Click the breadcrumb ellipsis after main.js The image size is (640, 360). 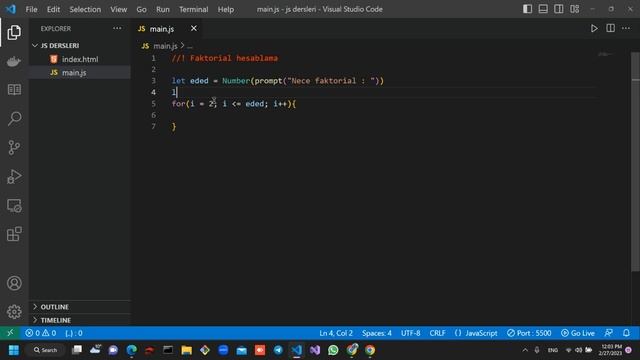[x=190, y=46]
